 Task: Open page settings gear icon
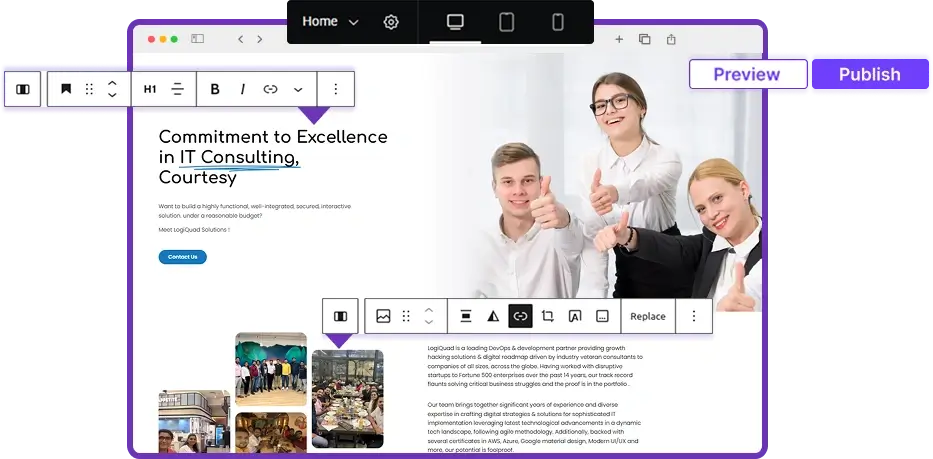391,22
